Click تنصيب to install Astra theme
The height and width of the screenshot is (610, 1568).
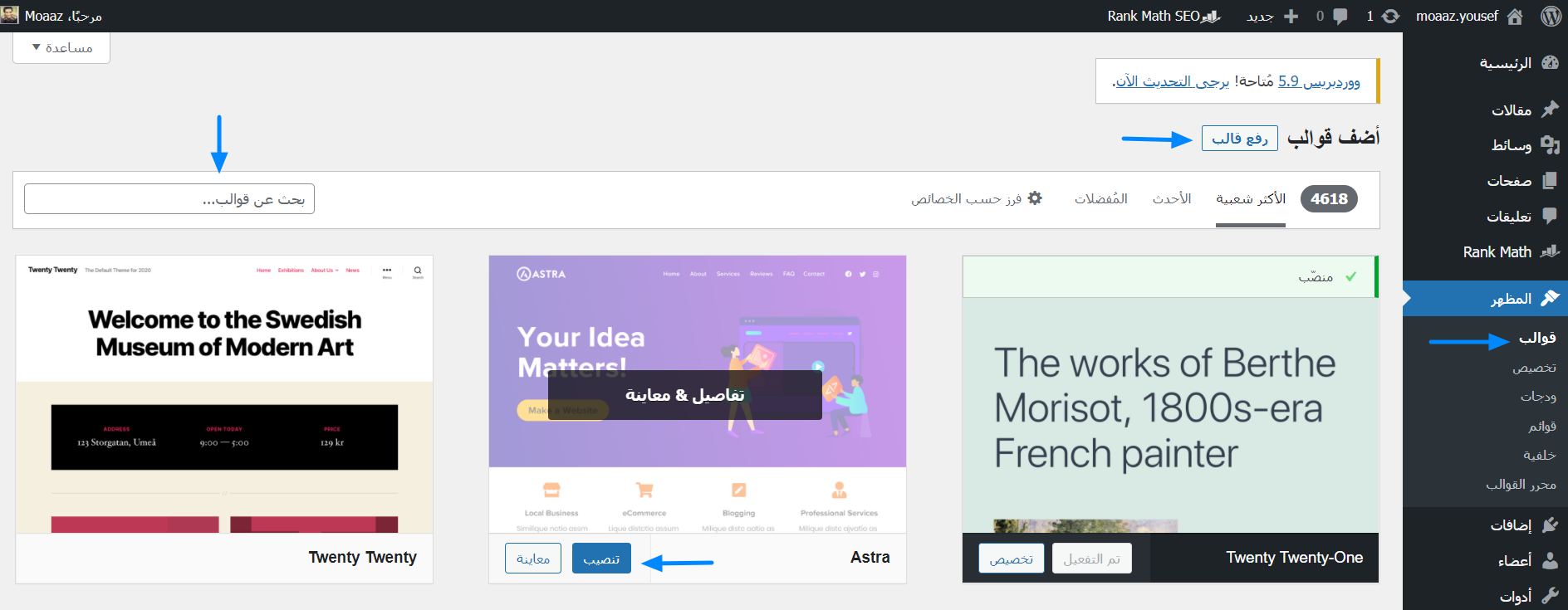[601, 559]
